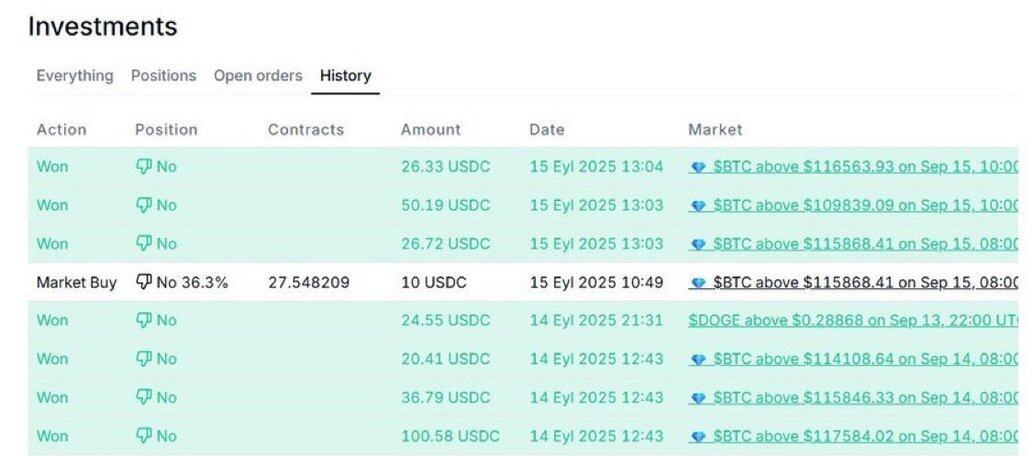1032x456 pixels.
Task: Switch to the Positions tab
Action: (163, 76)
